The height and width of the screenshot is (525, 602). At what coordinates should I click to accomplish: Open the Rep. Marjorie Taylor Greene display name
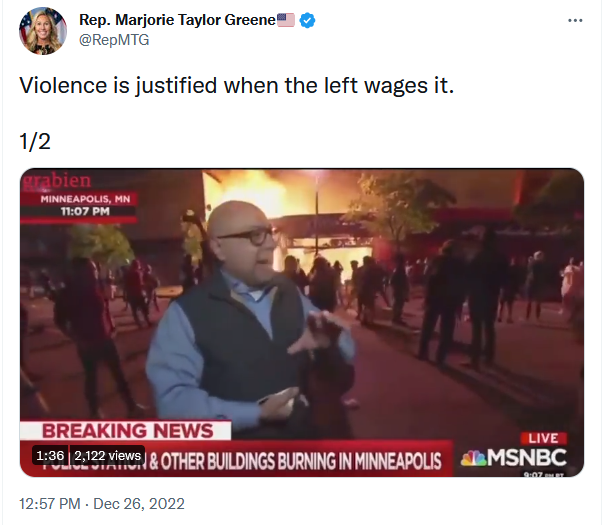[177, 20]
